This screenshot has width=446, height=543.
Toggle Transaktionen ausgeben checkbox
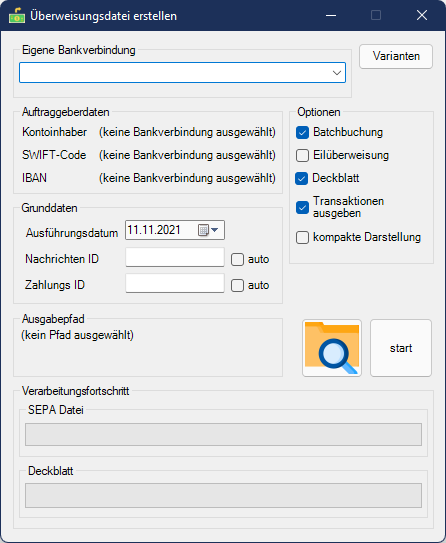302,208
